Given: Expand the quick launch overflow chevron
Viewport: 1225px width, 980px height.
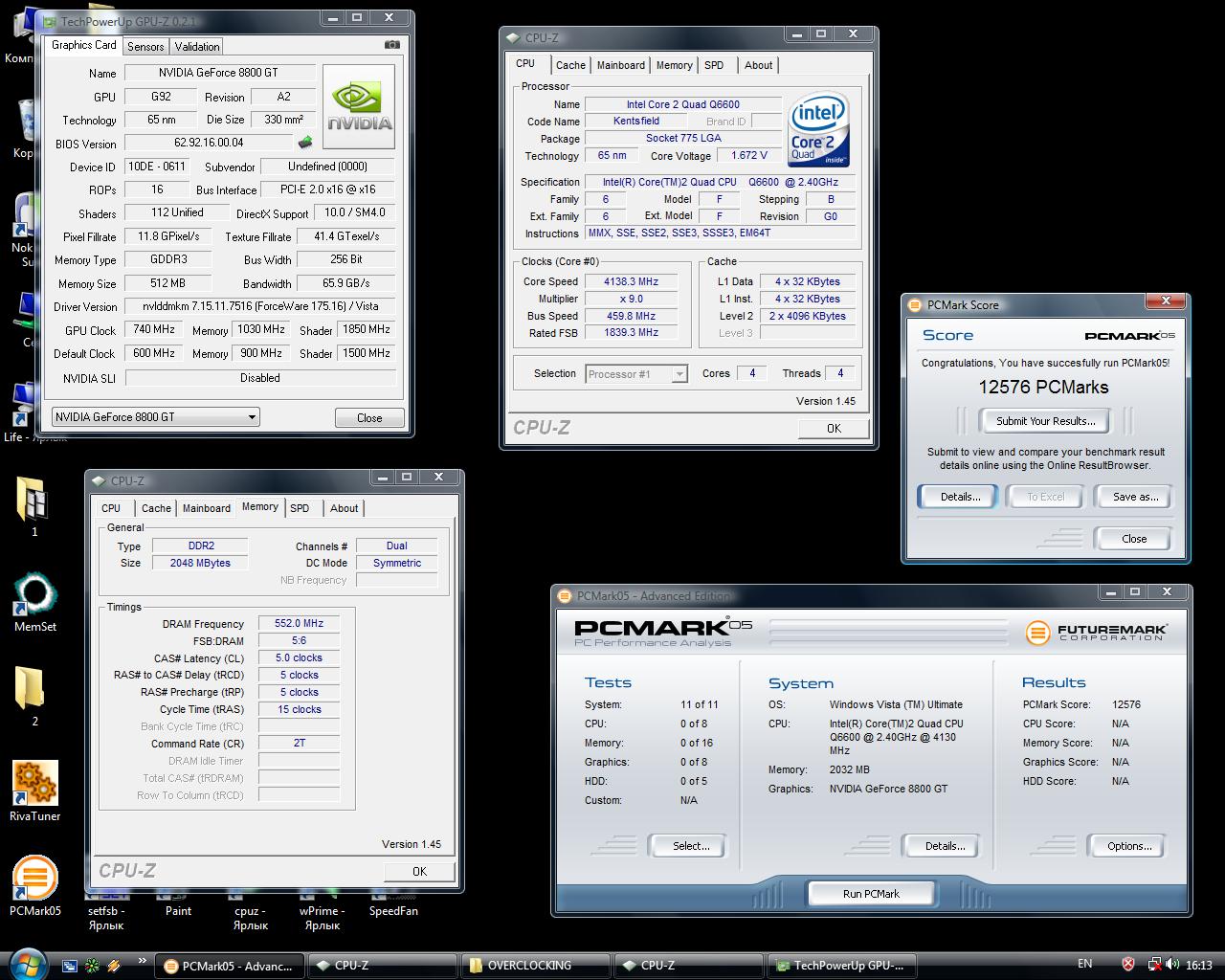Looking at the screenshot, I should coord(143,960).
